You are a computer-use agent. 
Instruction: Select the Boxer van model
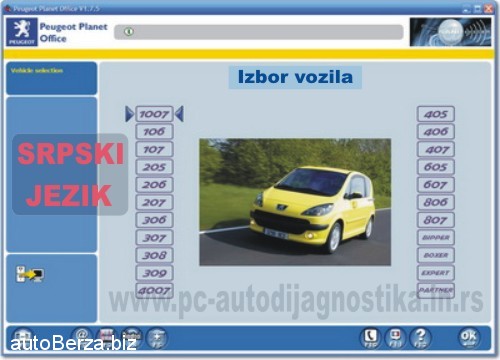tap(436, 255)
